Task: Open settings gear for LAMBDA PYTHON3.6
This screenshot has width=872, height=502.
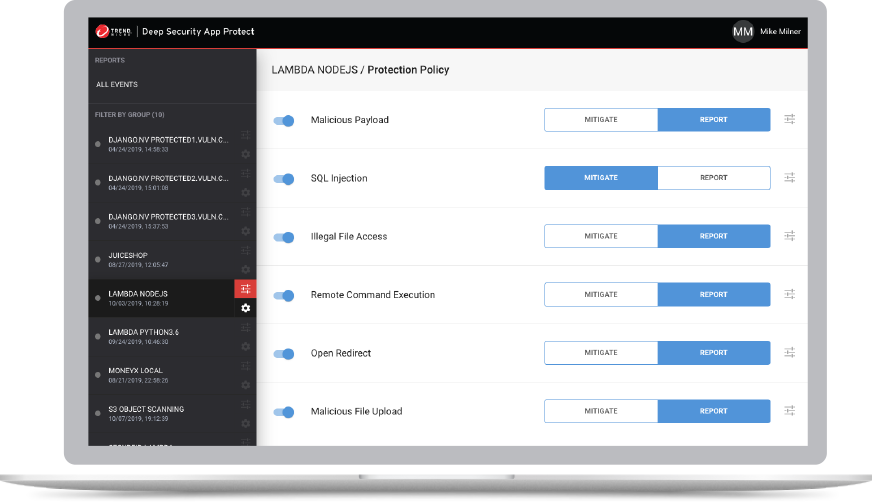Action: (x=245, y=346)
